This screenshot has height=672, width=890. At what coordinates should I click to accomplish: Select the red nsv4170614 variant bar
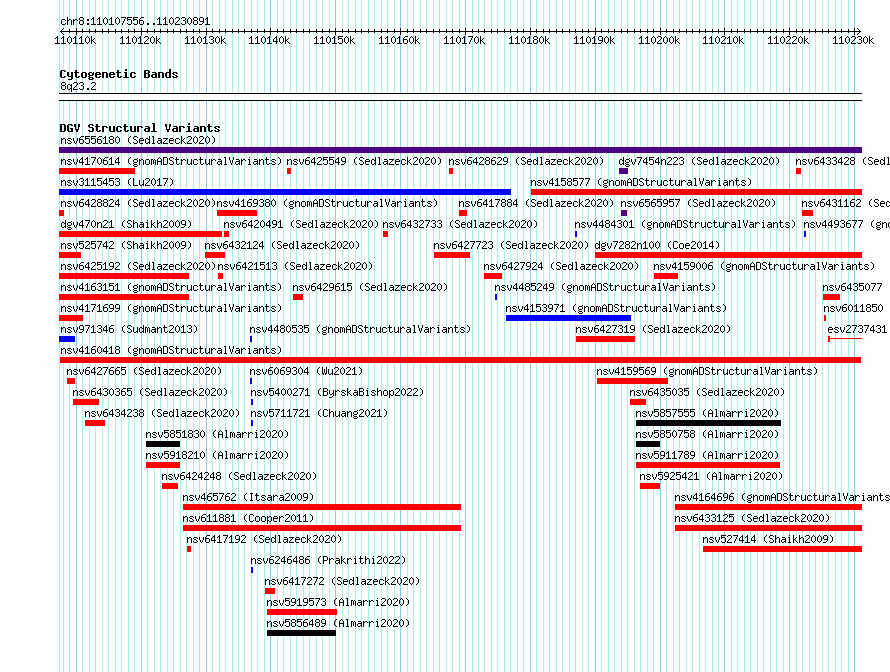[97, 171]
